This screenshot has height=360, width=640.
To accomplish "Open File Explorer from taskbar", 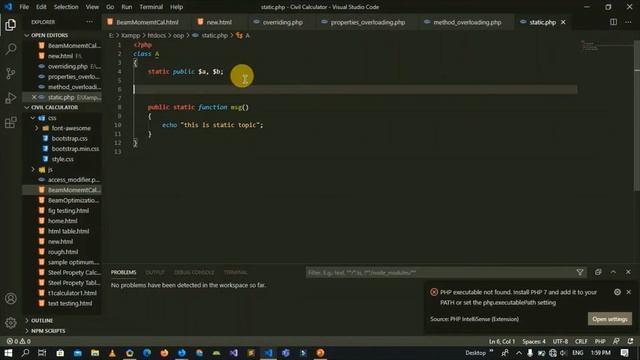I will (95, 353).
